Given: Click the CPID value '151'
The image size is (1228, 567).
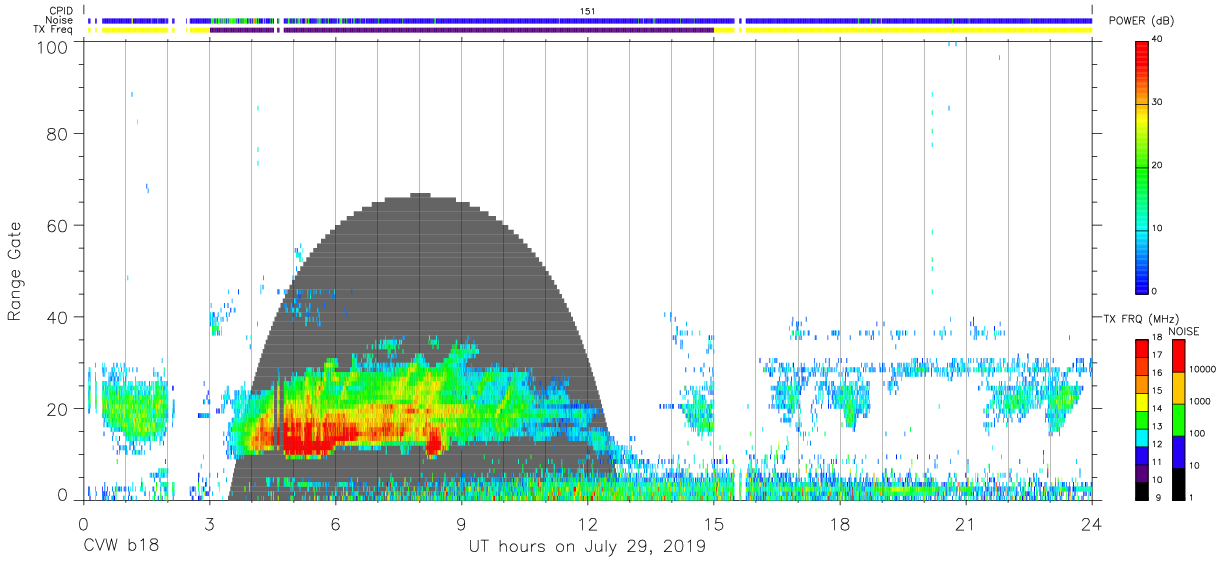Looking at the screenshot, I should [x=588, y=11].
